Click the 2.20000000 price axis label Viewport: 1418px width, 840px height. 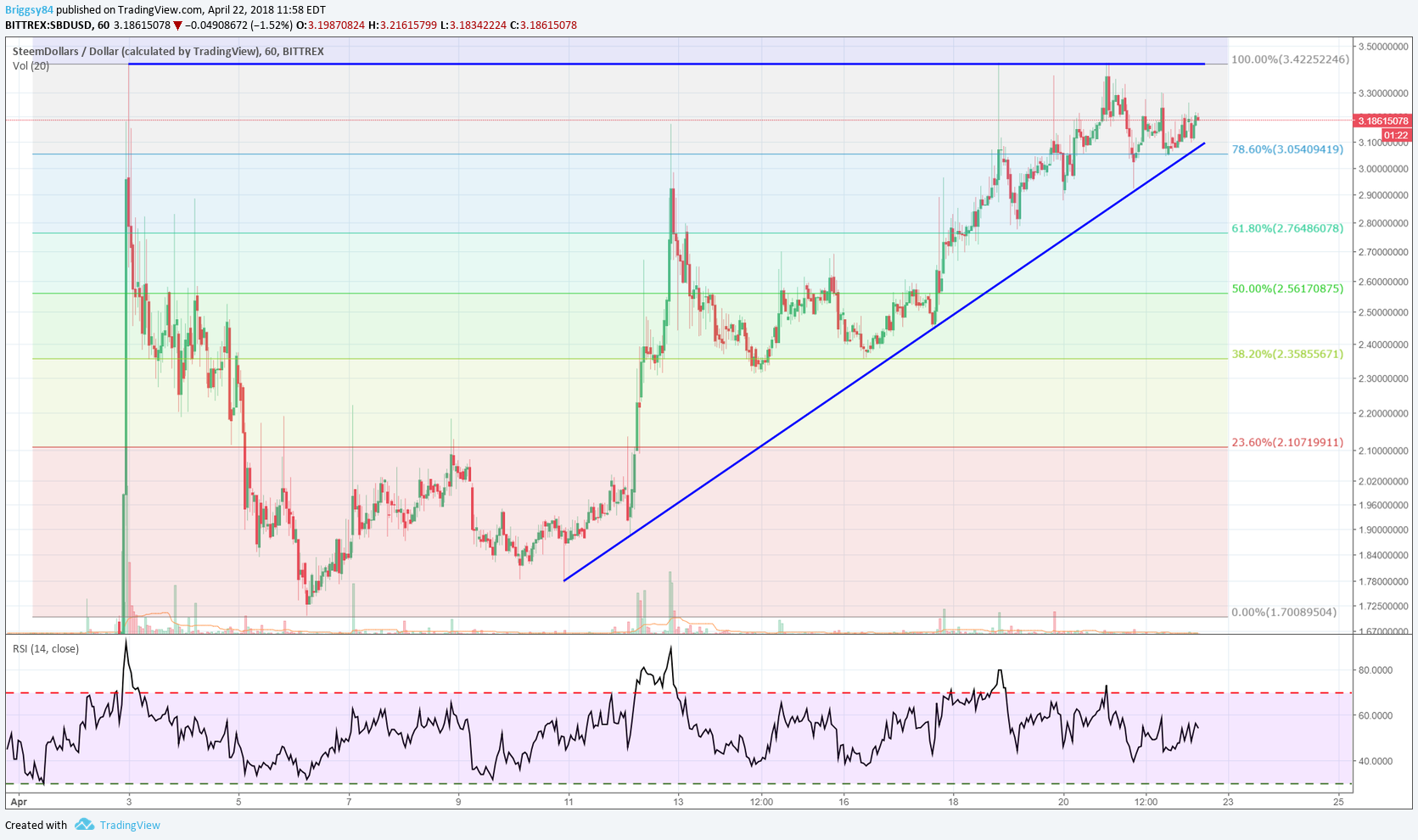[x=1385, y=413]
